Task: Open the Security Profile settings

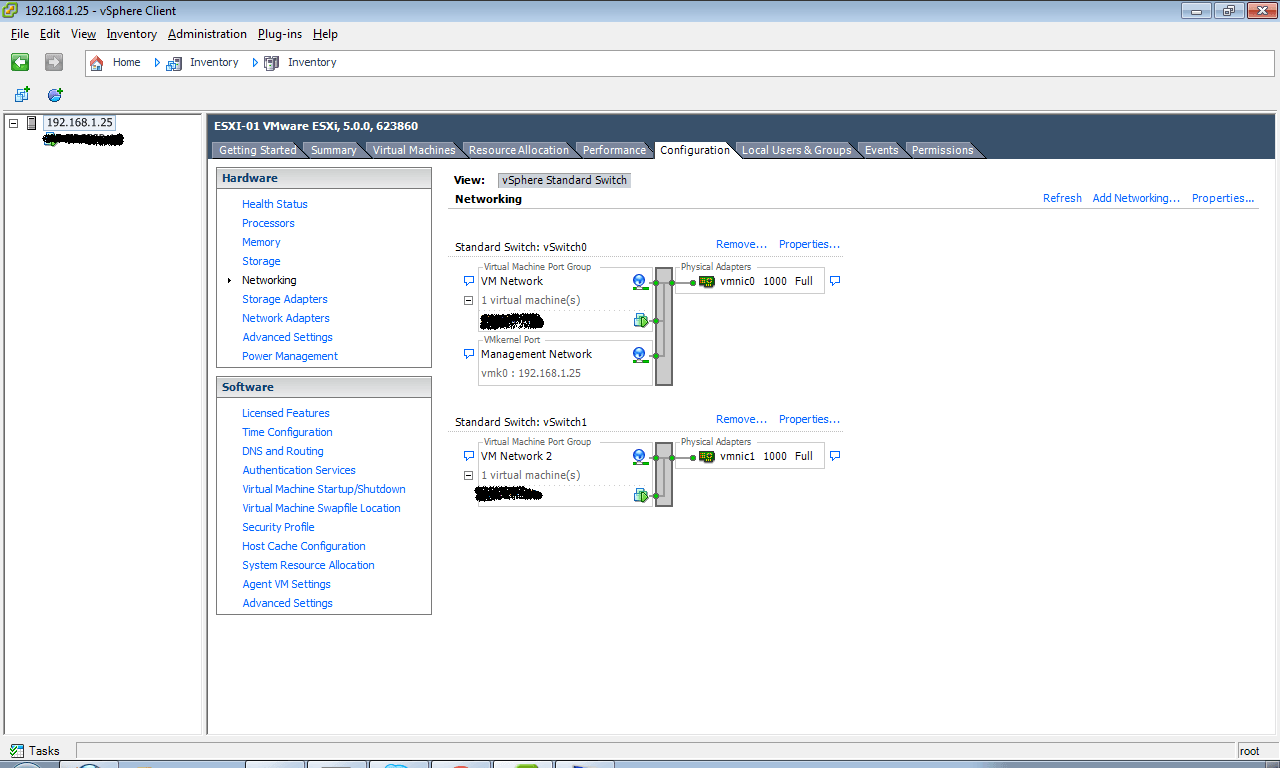Action: pos(278,527)
